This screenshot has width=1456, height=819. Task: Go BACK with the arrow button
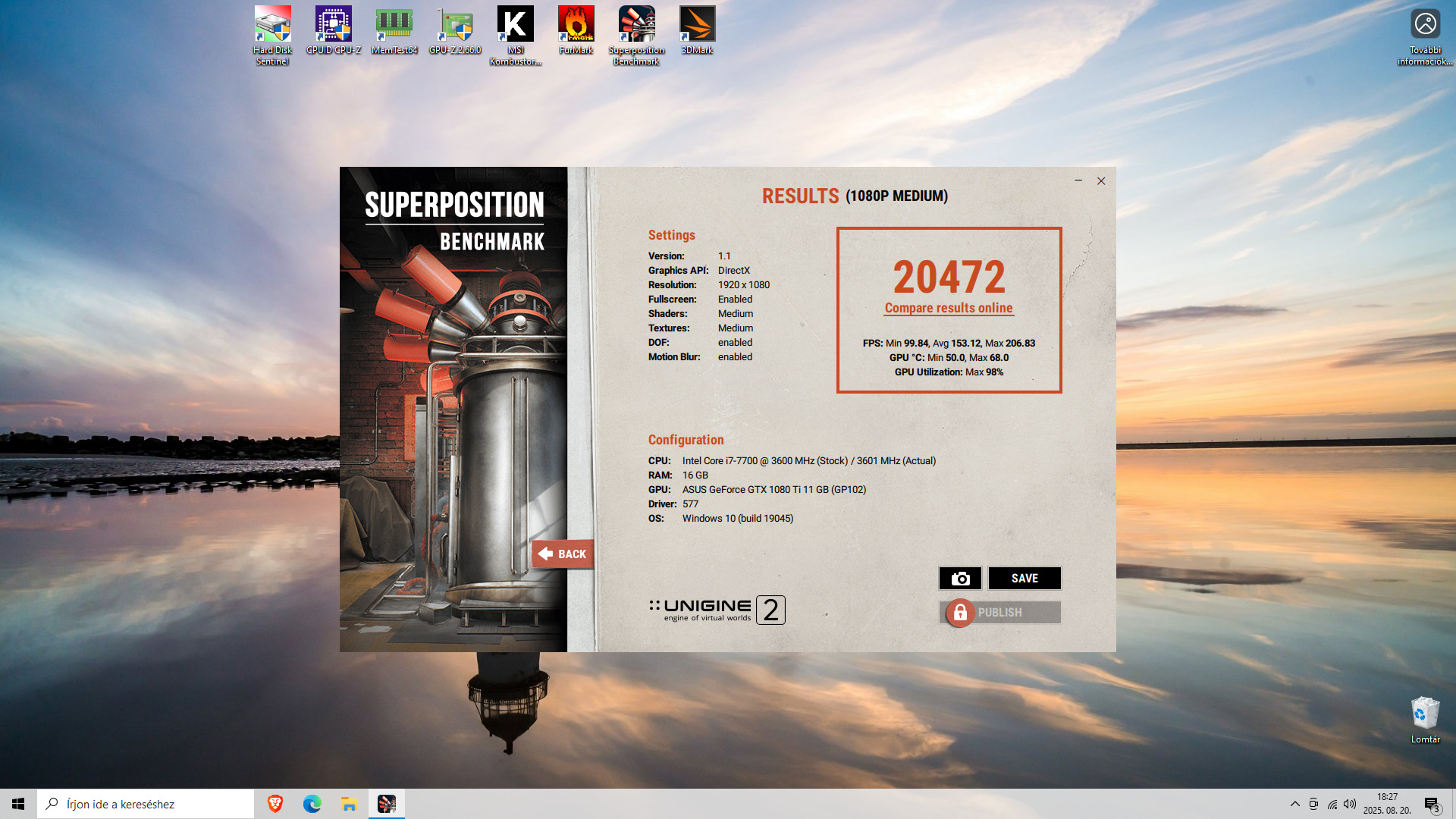click(562, 554)
